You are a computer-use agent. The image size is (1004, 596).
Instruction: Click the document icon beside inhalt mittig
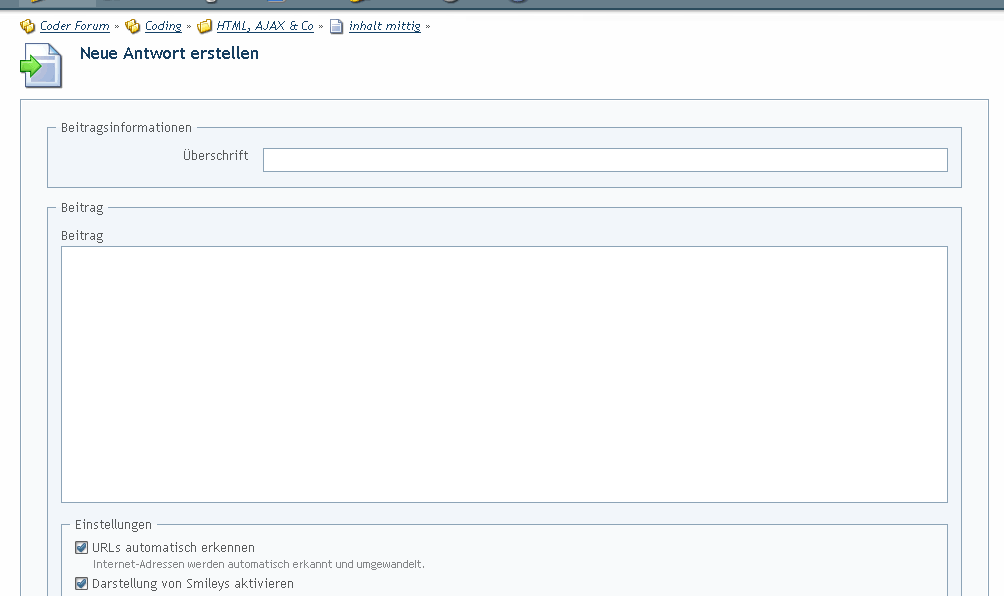(337, 27)
